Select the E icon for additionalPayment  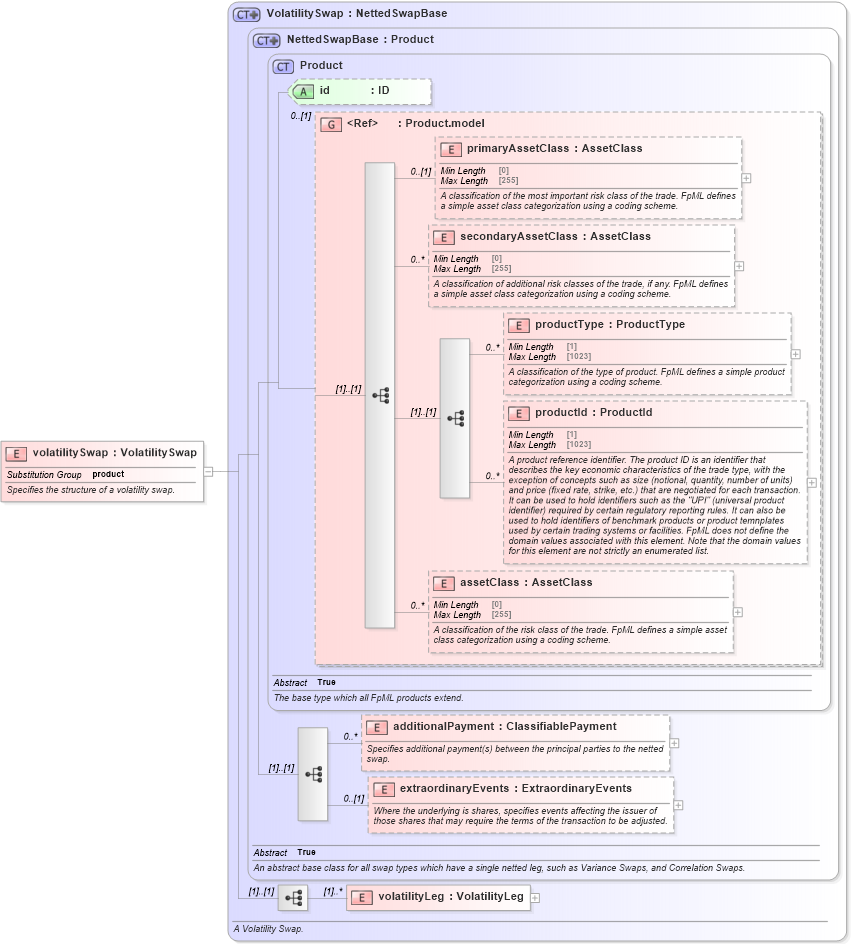point(379,726)
